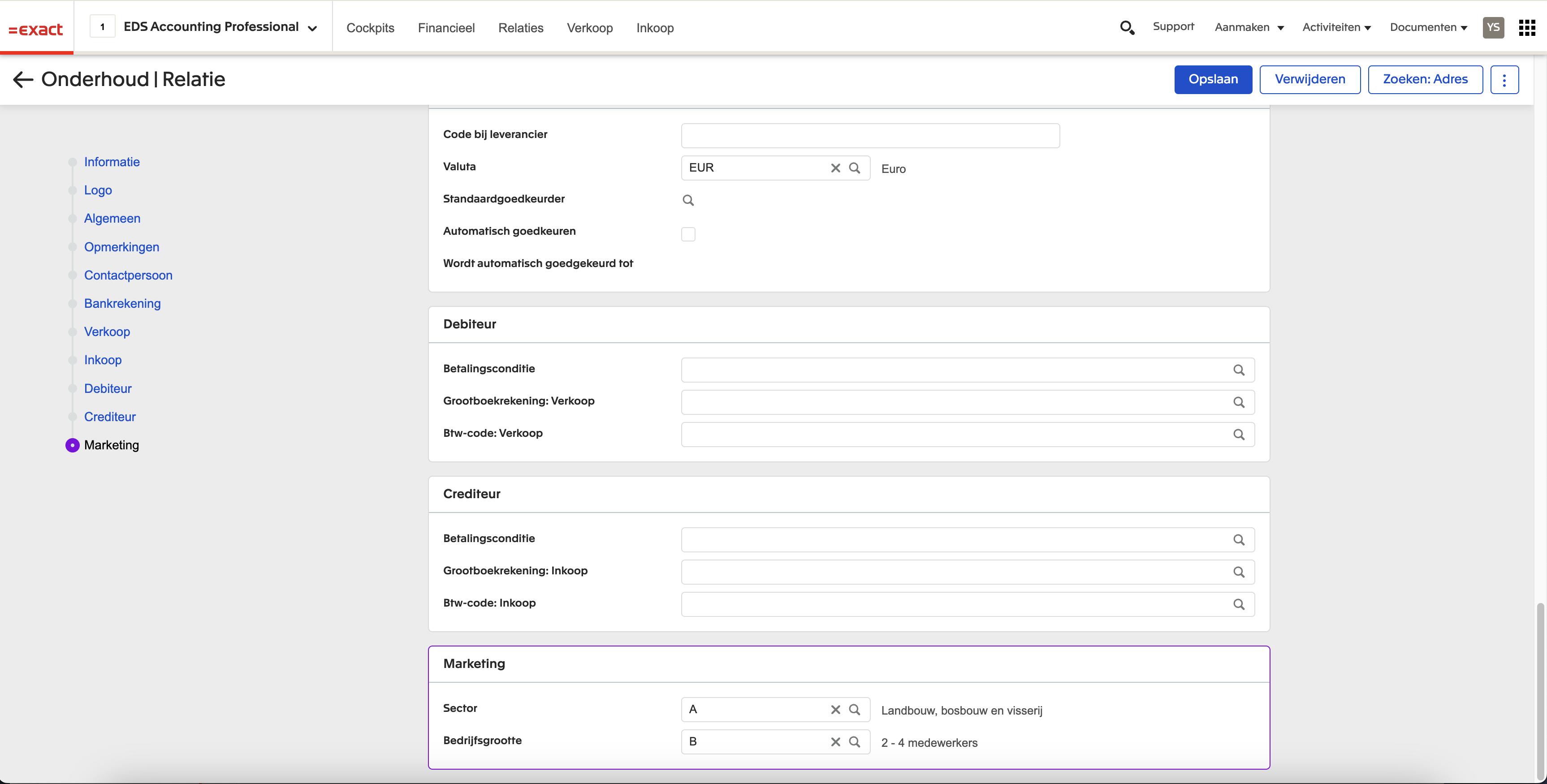The height and width of the screenshot is (784, 1547).
Task: Open the Btw-code: Verkoop lookup icon
Action: tap(1238, 435)
